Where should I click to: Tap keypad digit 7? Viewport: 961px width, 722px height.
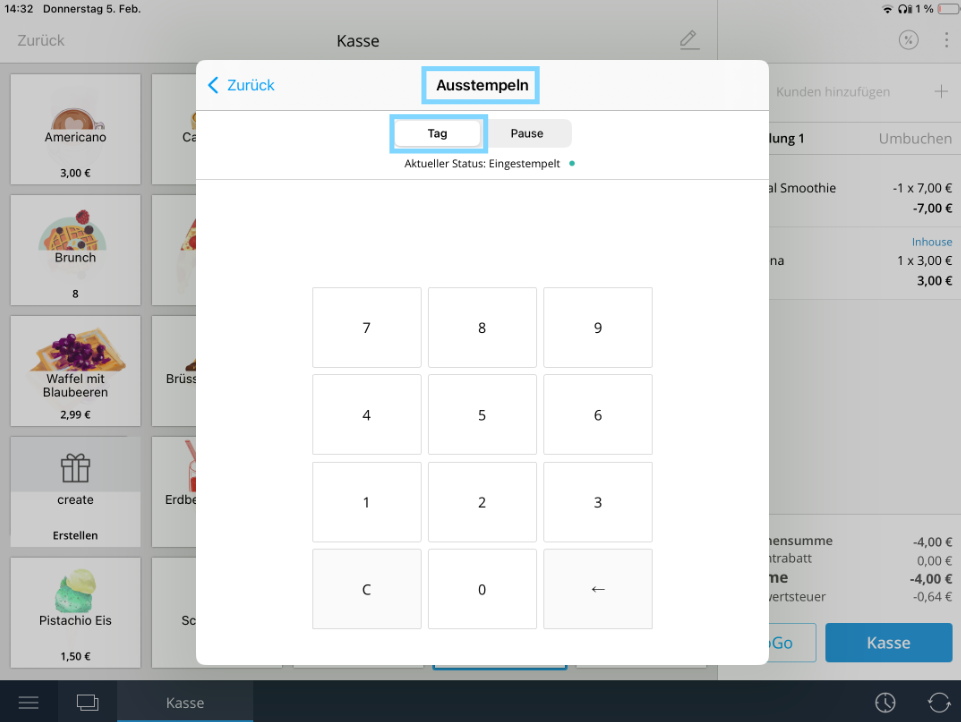(x=367, y=328)
